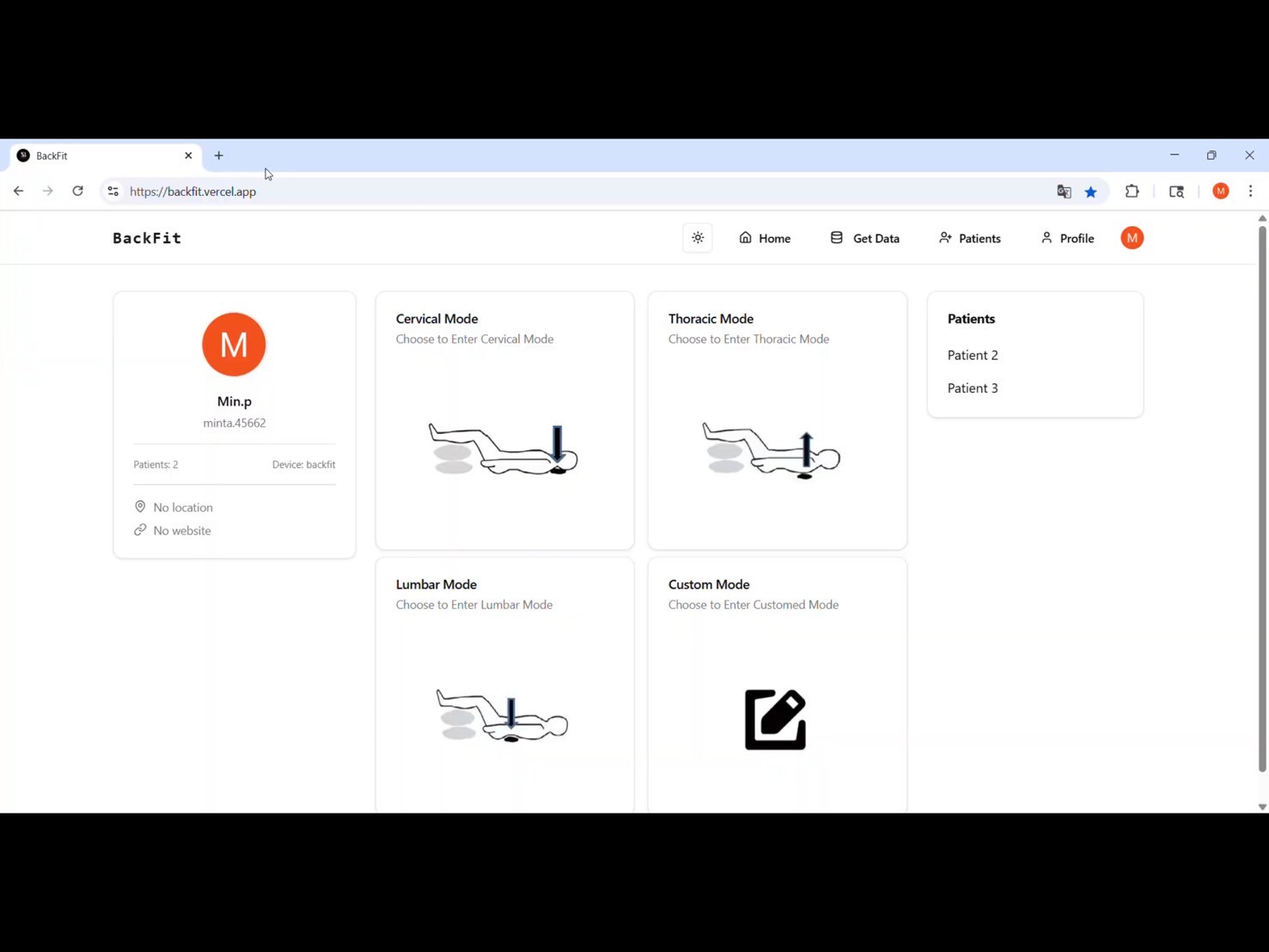Screen dimensions: 1269x952
Task: Open a new browser tab
Action: pyautogui.click(x=219, y=156)
